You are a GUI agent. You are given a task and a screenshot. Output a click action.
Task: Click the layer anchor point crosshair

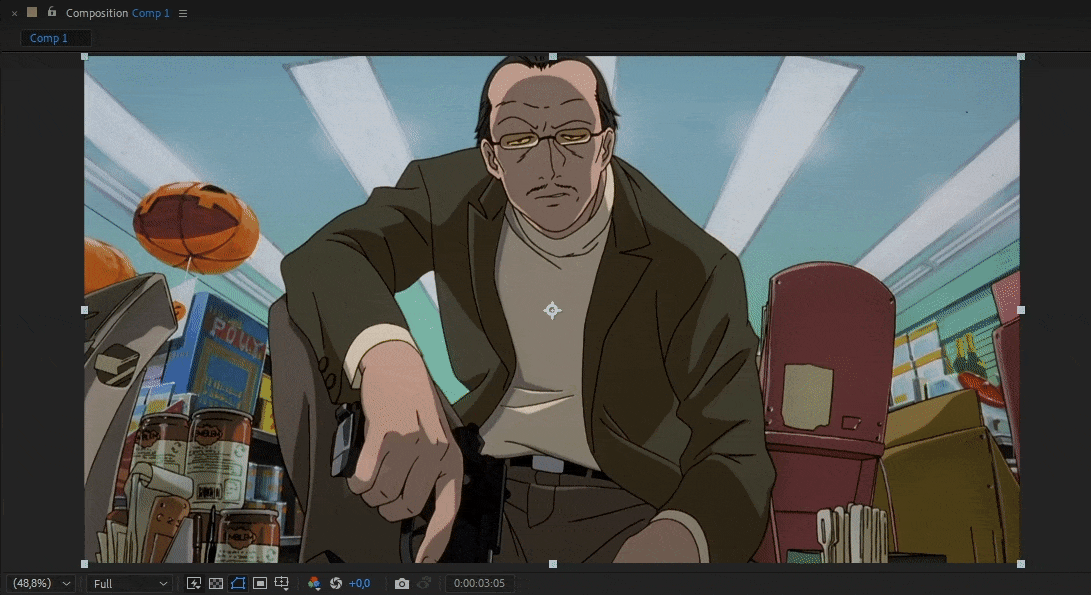click(x=552, y=310)
